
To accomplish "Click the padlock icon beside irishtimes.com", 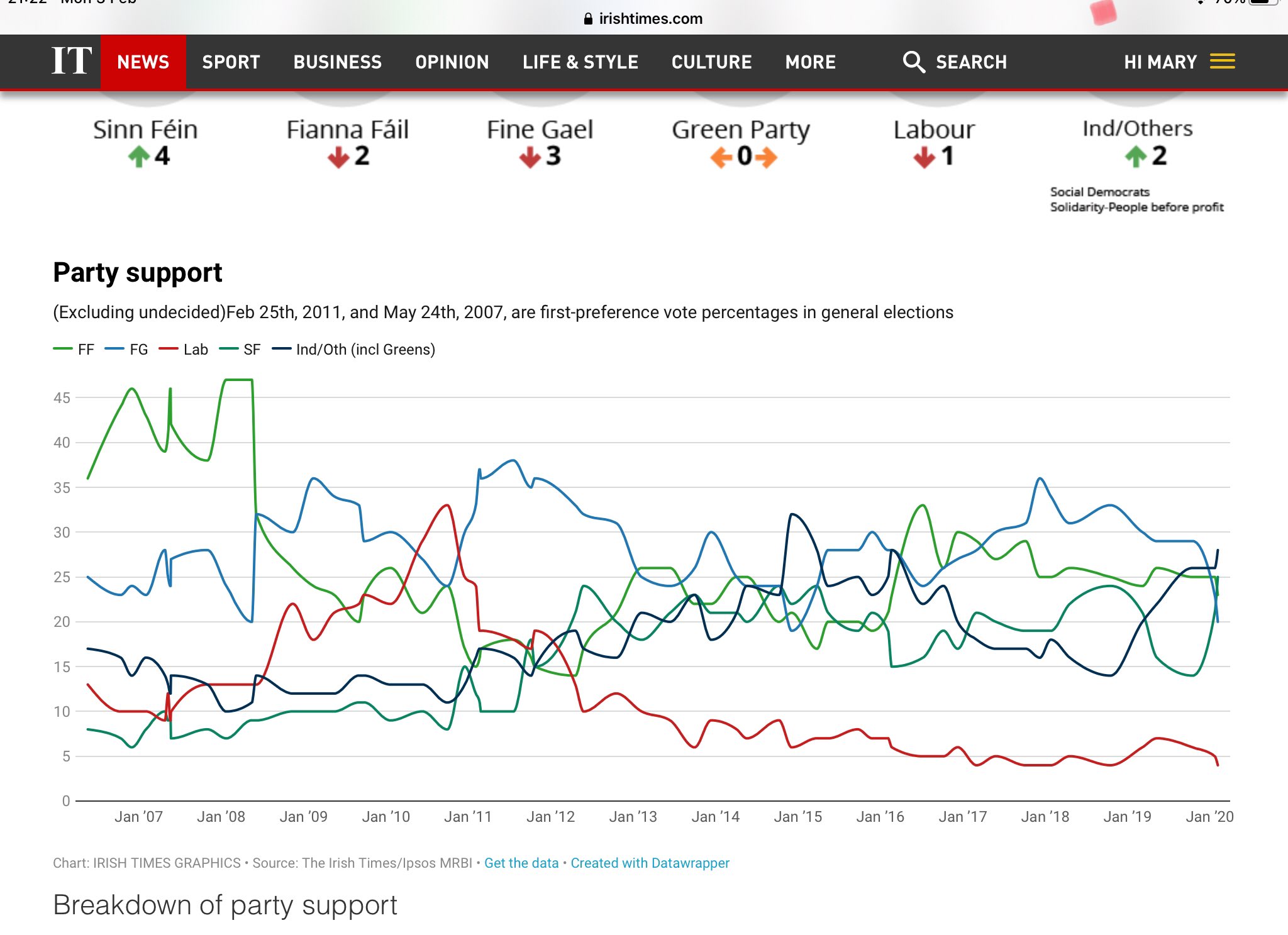I will pyautogui.click(x=588, y=19).
